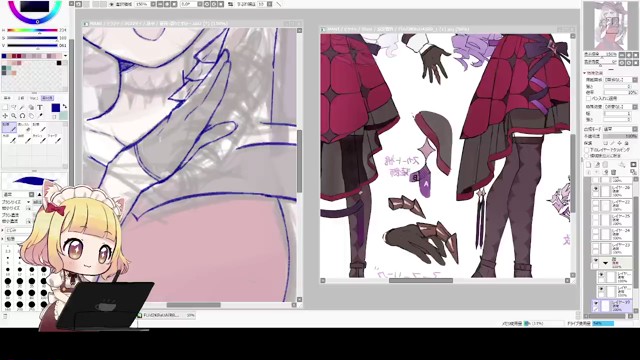This screenshot has height=360, width=640.
Task: Adjust the Hue slider
Action: click(32, 30)
